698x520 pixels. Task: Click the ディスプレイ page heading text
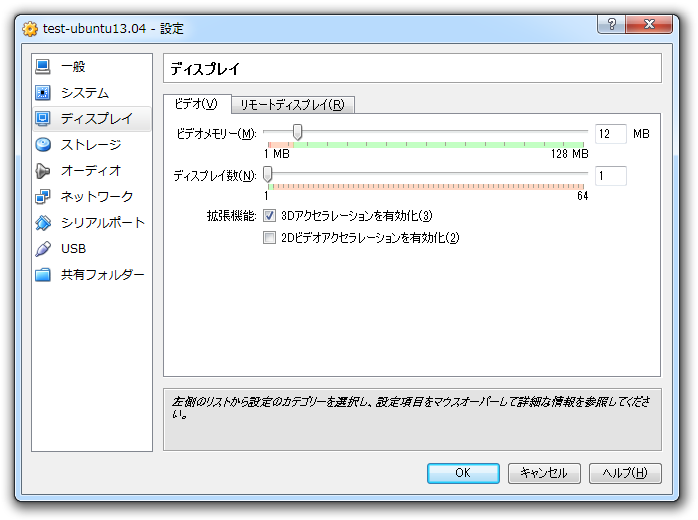205,69
